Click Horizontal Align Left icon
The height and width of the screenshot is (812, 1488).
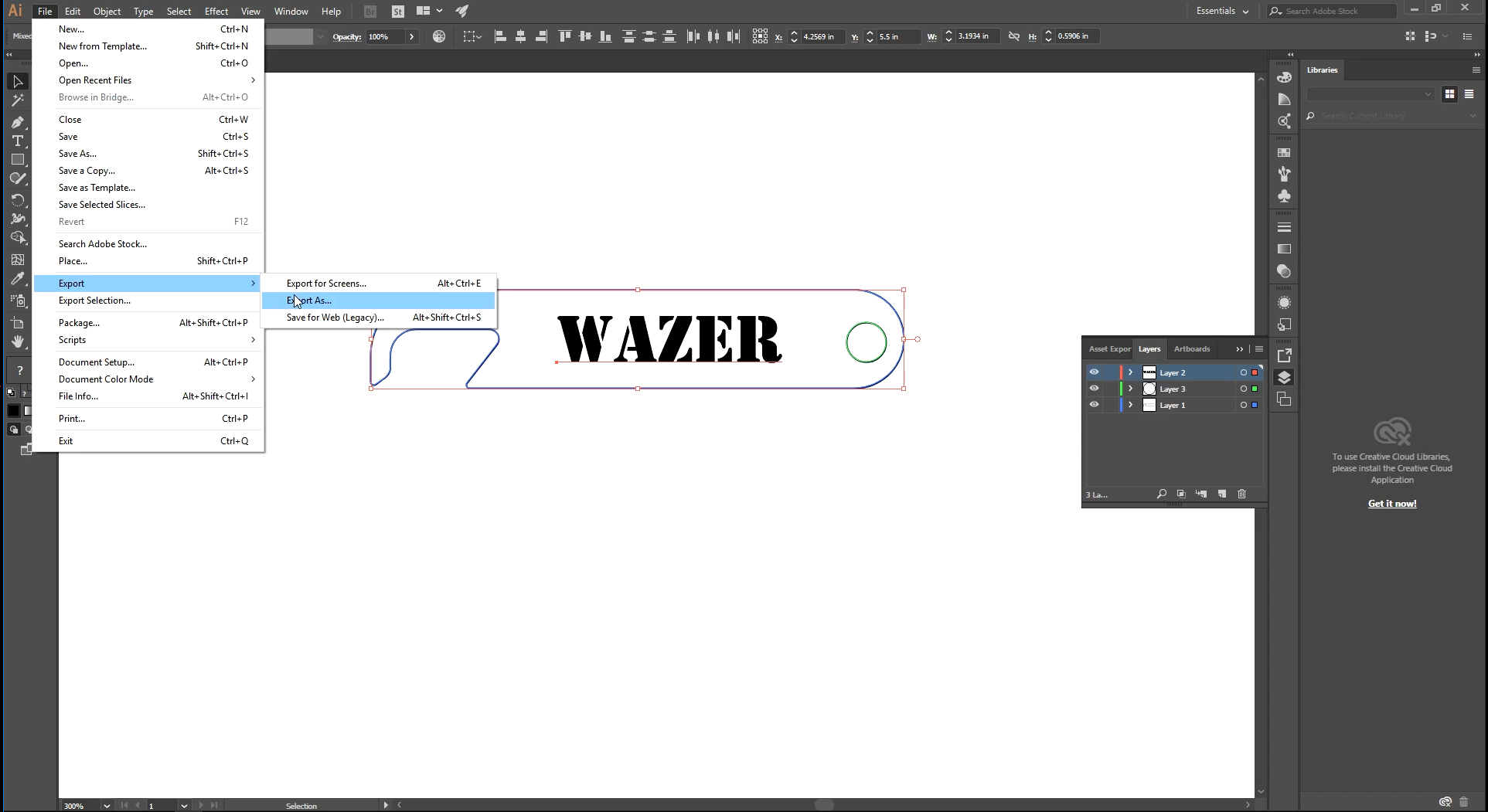pyautogui.click(x=500, y=36)
